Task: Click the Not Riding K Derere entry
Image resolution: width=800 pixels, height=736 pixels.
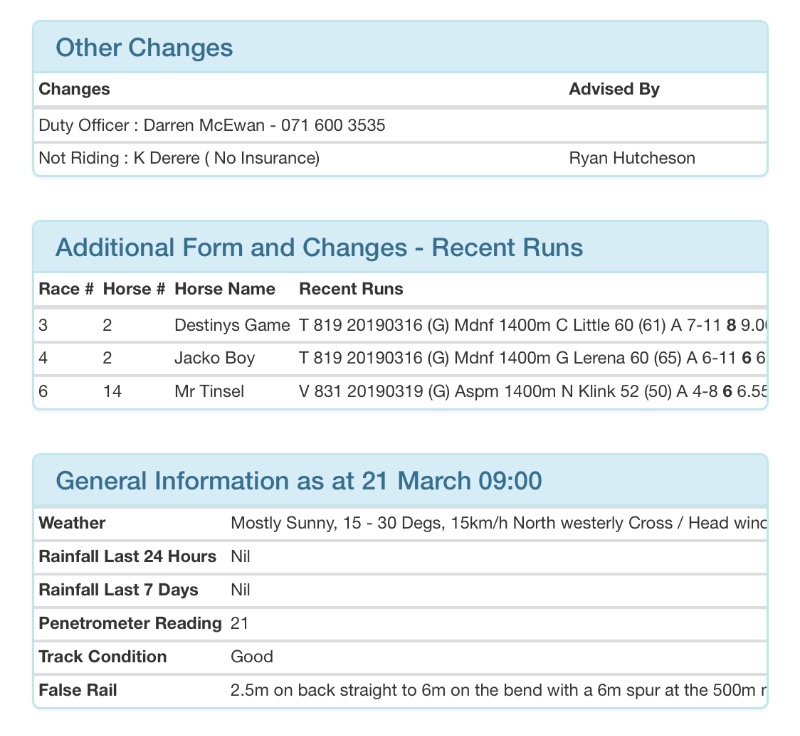Action: 179,158
